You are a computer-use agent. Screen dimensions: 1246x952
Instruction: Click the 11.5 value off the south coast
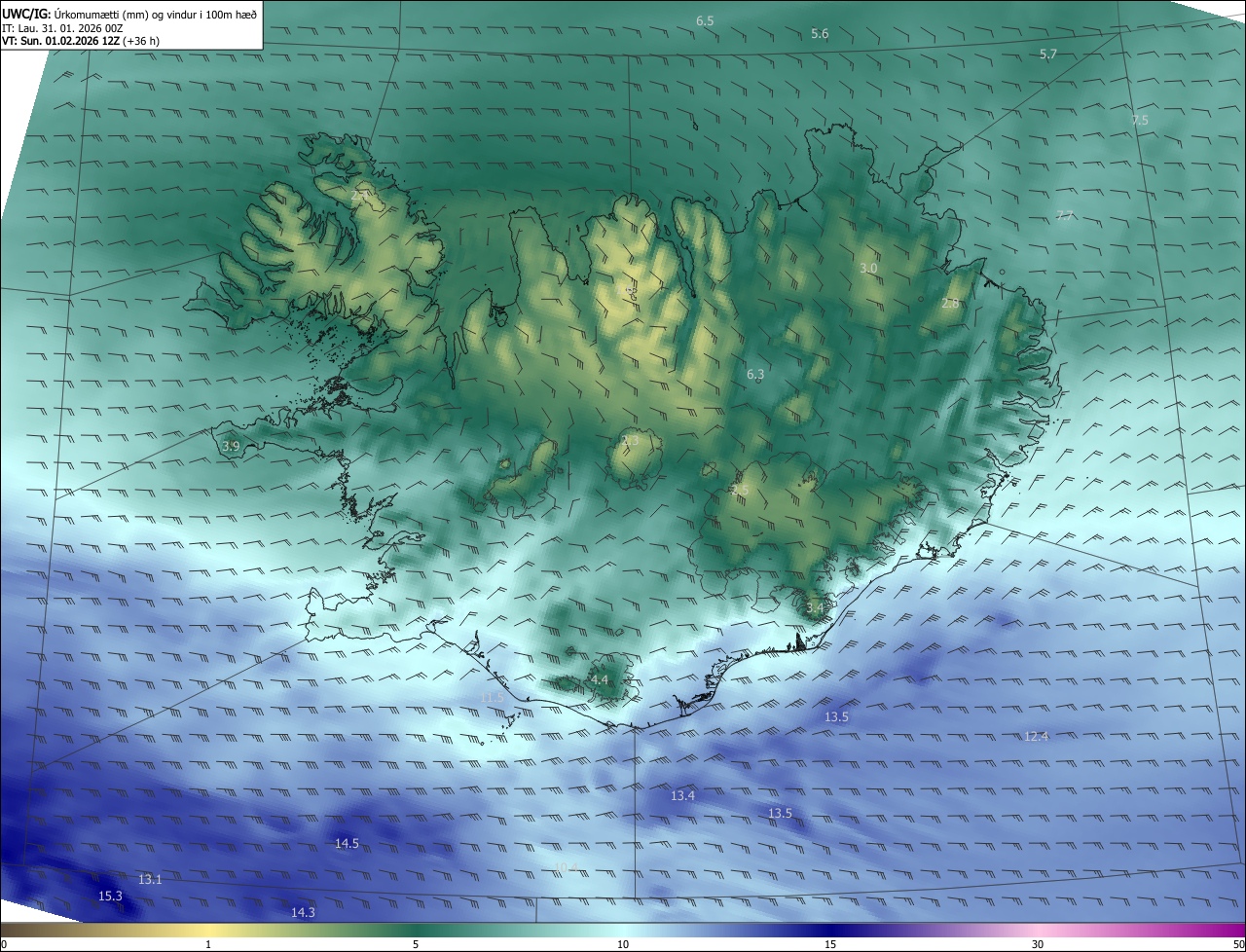click(493, 698)
